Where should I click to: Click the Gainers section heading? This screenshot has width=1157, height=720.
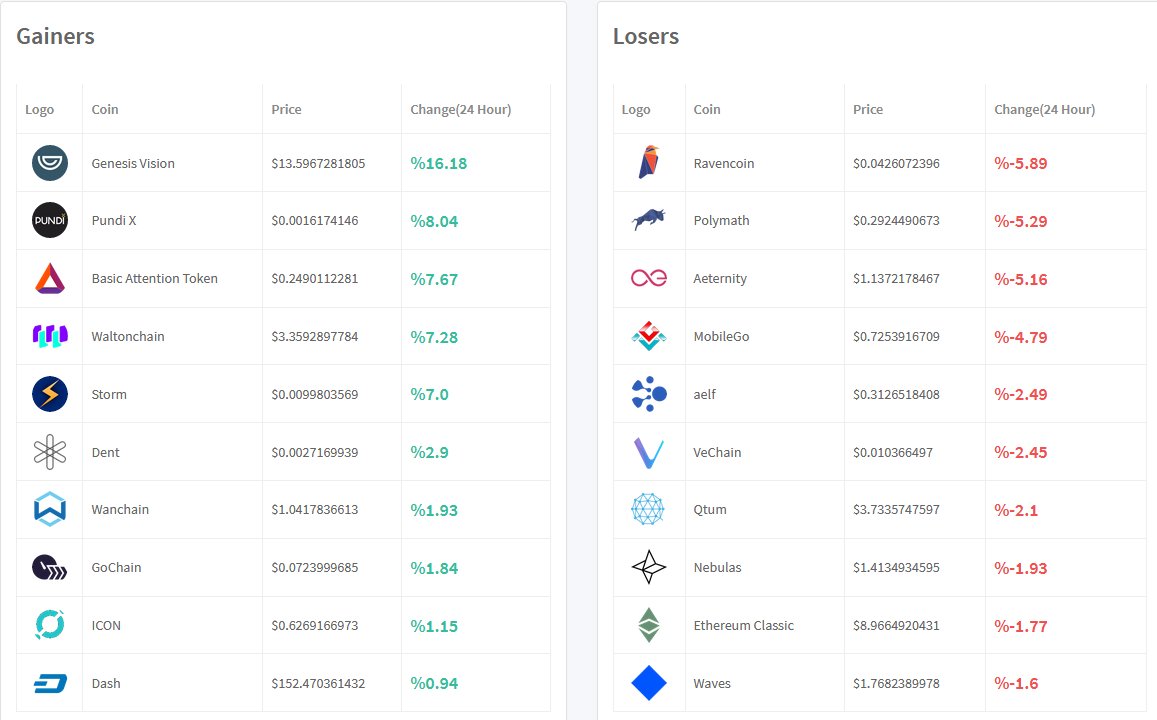pos(55,36)
